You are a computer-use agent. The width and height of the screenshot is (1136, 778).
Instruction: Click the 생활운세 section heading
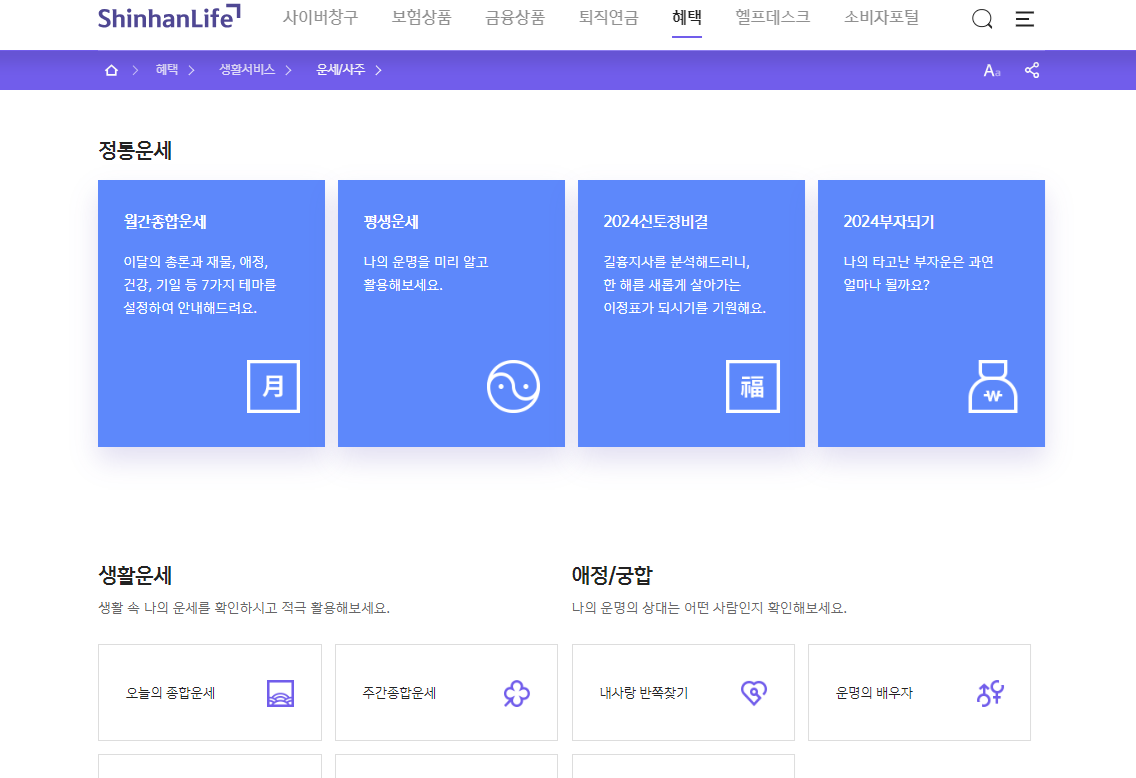pyautogui.click(x=135, y=575)
